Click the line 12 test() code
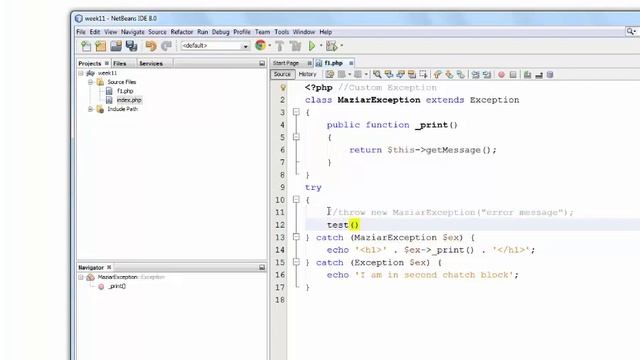Screen dimensions: 640x360 point(343,225)
